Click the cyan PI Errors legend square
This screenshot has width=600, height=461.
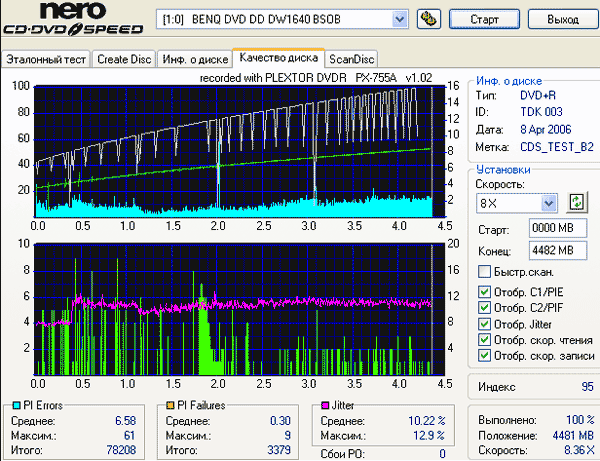[16, 405]
